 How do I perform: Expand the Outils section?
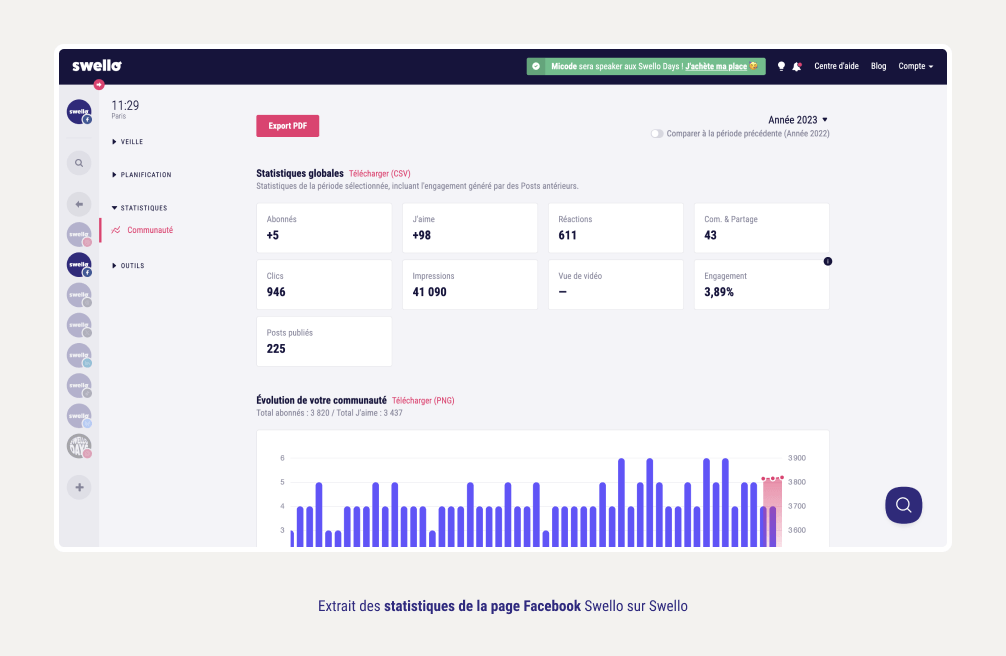tap(131, 266)
